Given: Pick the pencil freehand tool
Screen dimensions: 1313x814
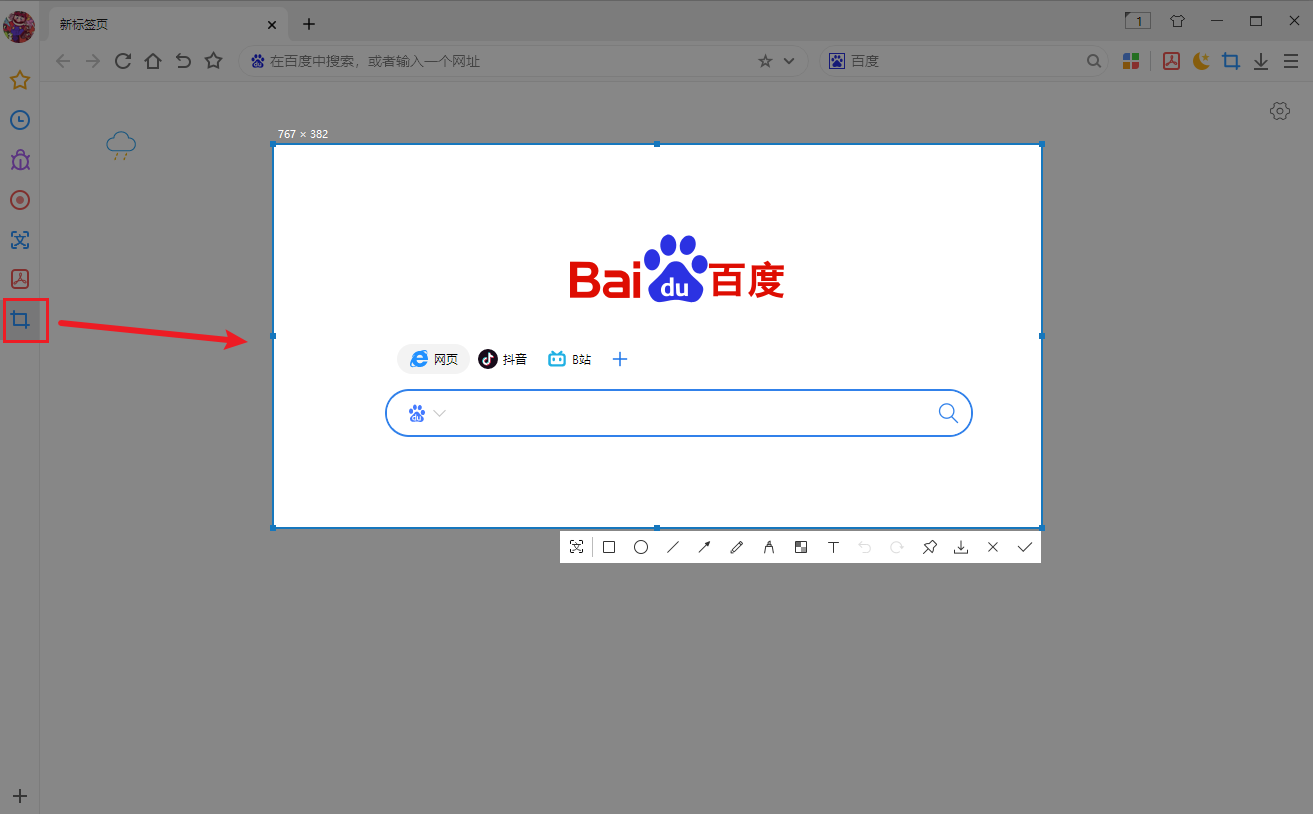Looking at the screenshot, I should tap(737, 547).
